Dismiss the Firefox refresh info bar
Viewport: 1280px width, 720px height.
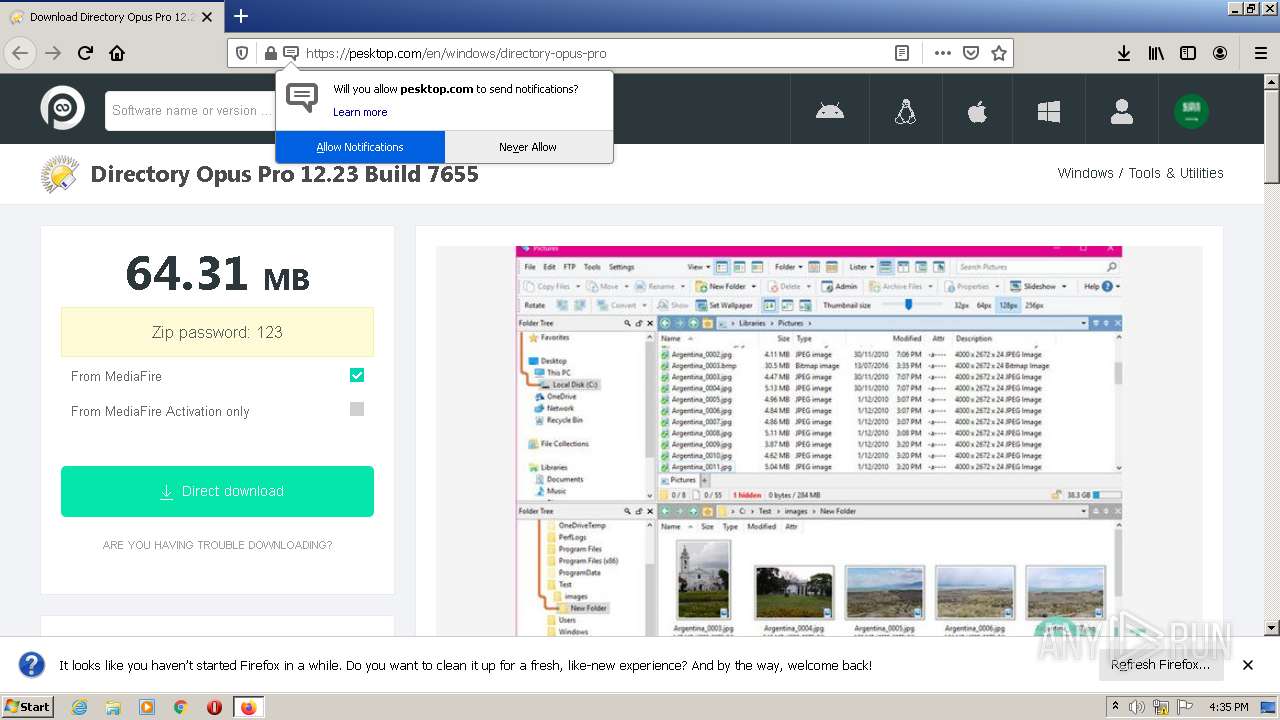pyautogui.click(x=1247, y=665)
